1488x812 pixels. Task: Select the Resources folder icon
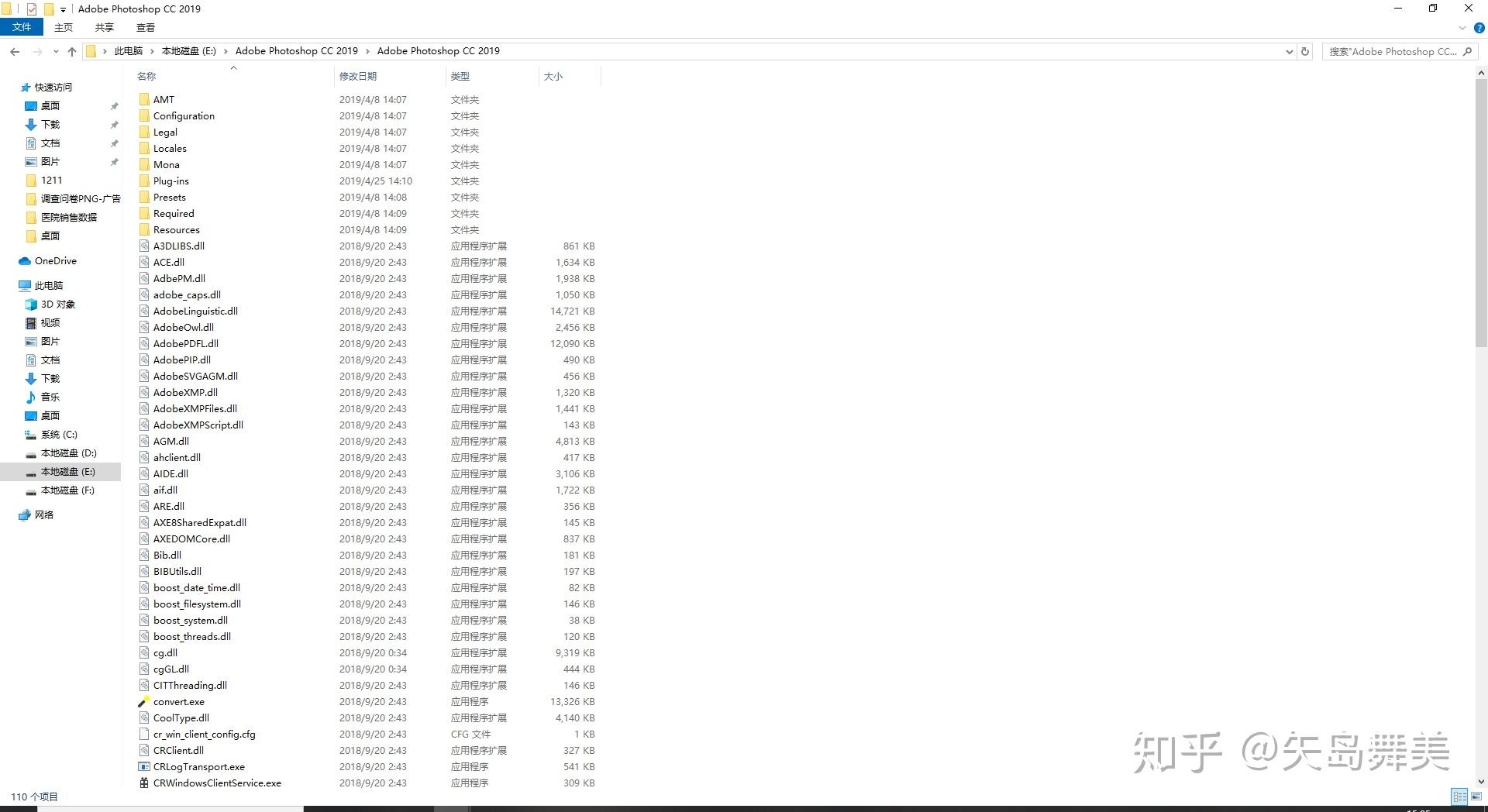coord(144,229)
